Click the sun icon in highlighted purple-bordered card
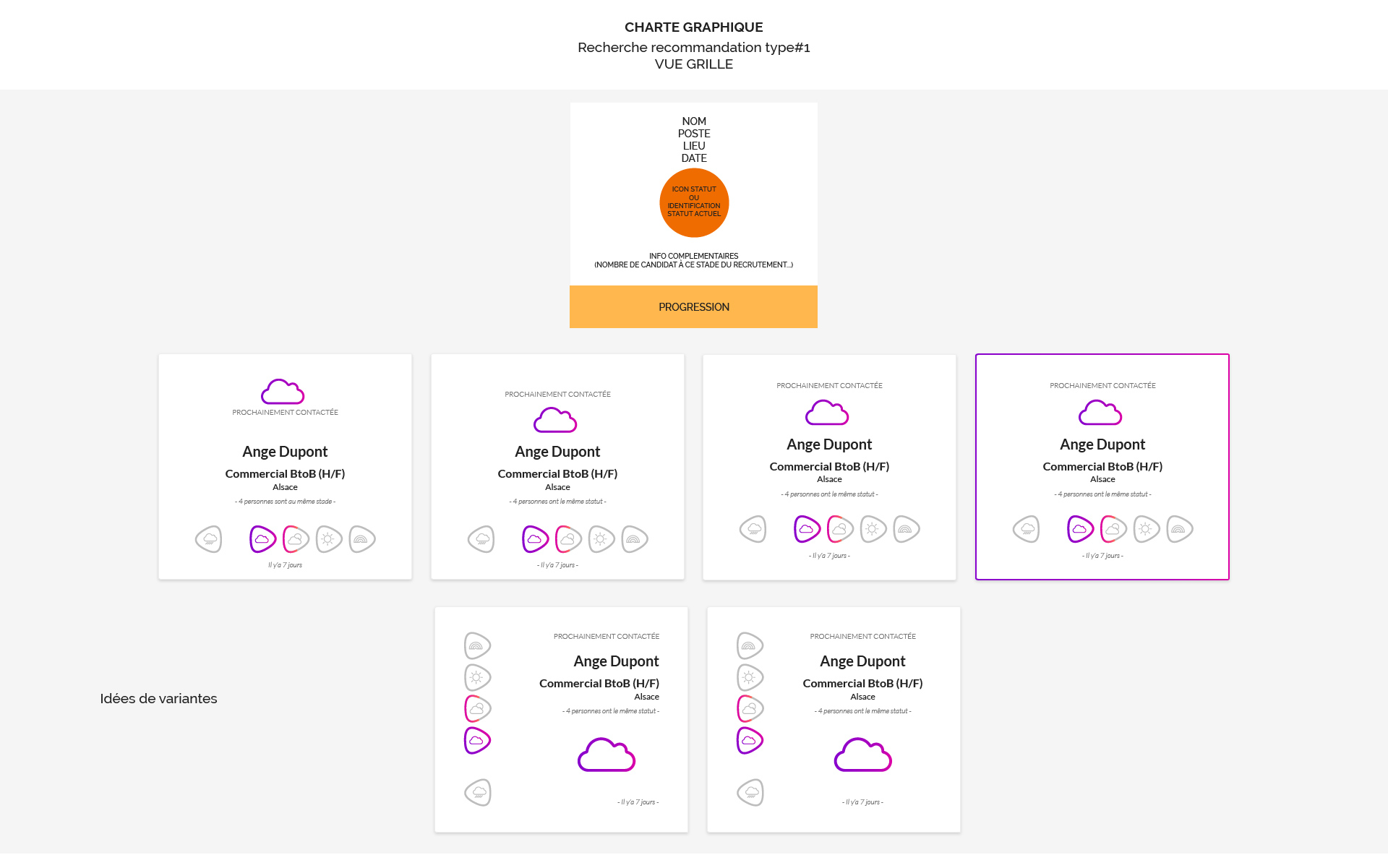This screenshot has height=868, width=1388. click(1146, 529)
